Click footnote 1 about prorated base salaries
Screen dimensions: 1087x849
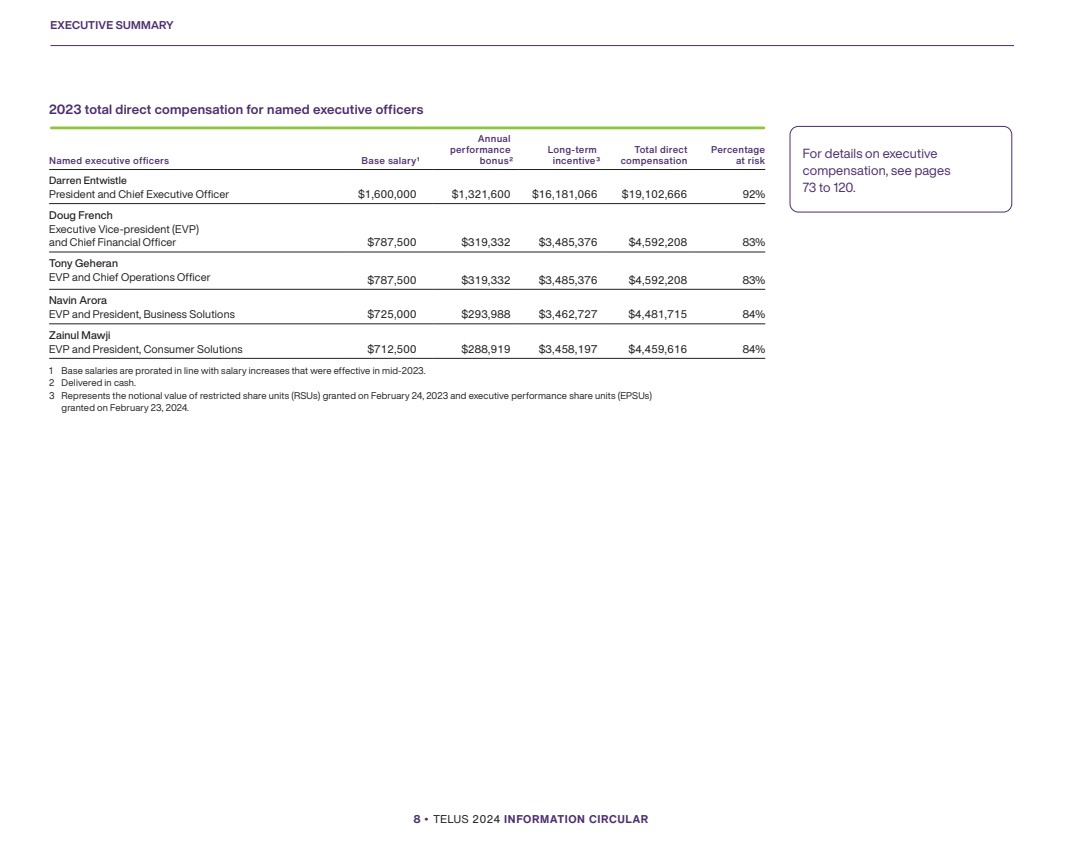[x=242, y=371]
